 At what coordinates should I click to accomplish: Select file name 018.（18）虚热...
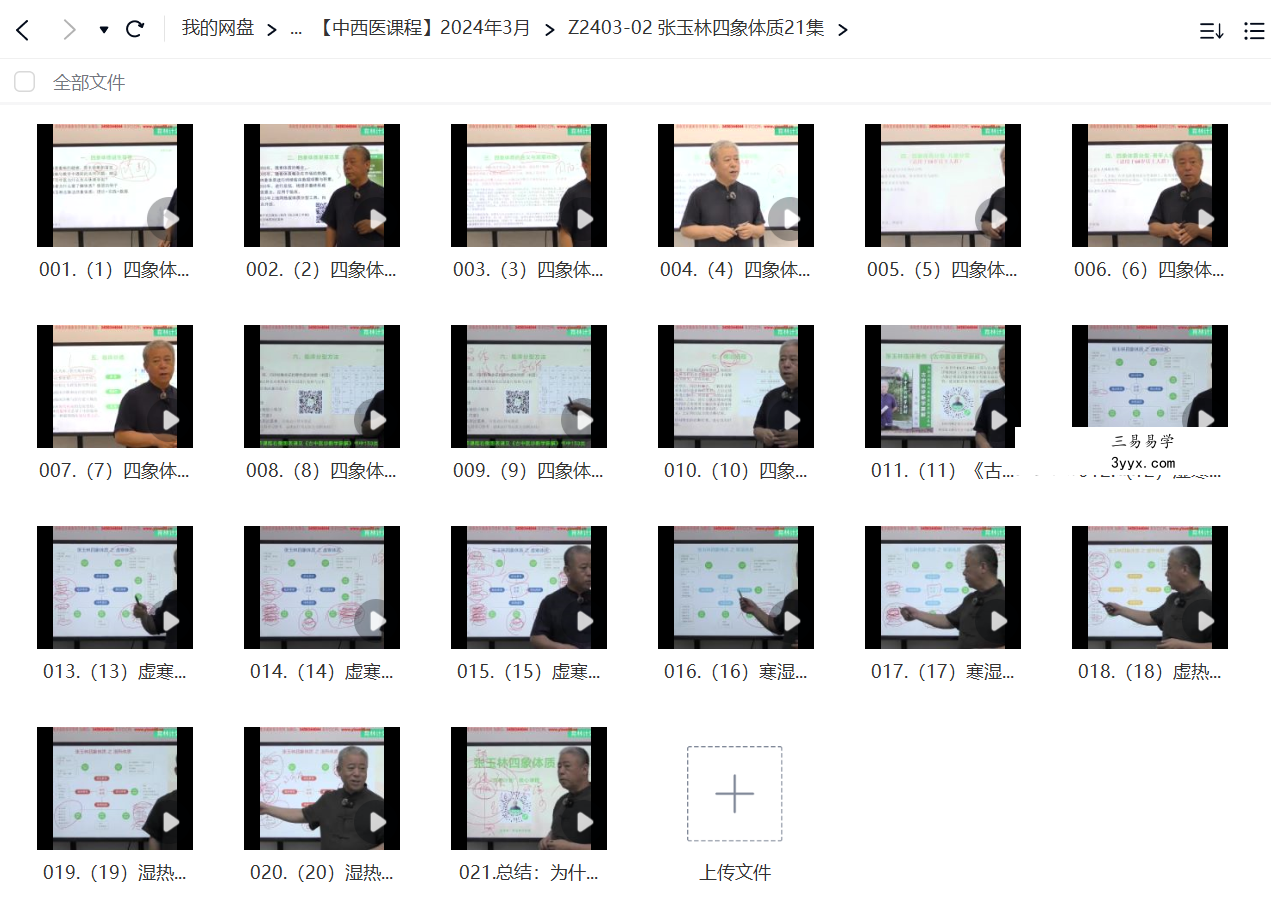1149,672
